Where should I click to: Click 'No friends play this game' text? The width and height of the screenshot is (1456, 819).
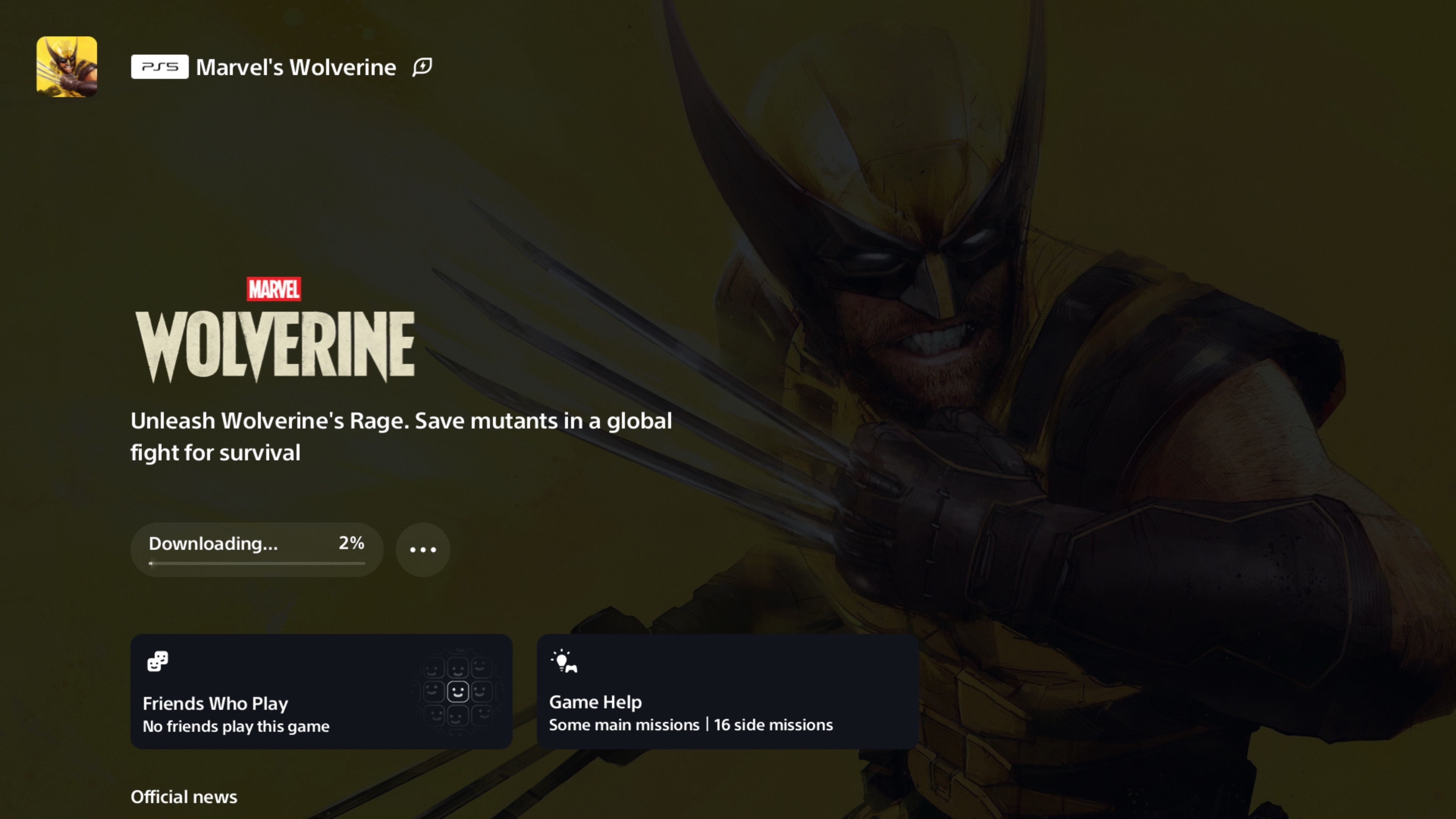point(236,726)
